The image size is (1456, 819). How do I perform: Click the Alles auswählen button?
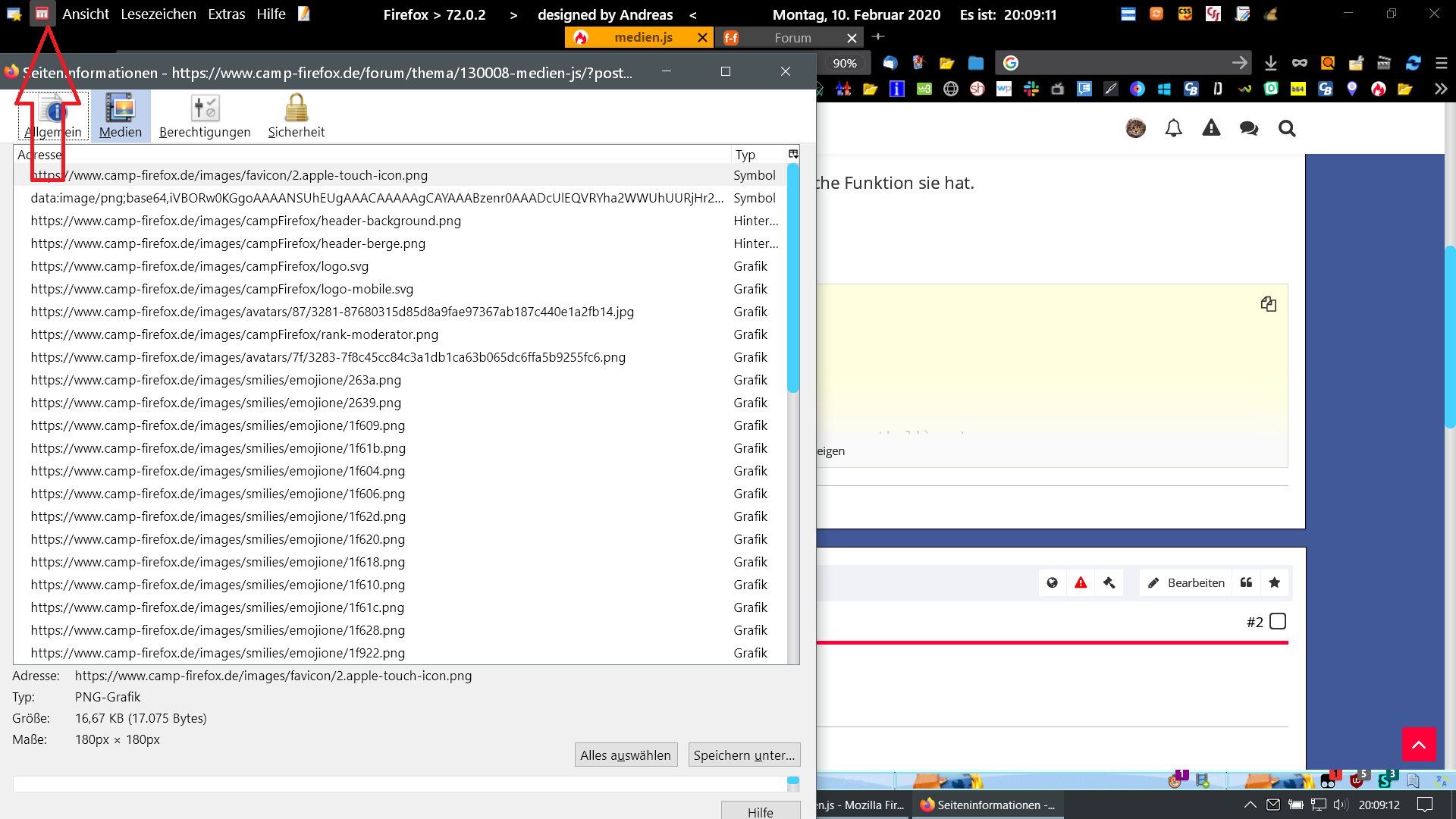pos(625,755)
